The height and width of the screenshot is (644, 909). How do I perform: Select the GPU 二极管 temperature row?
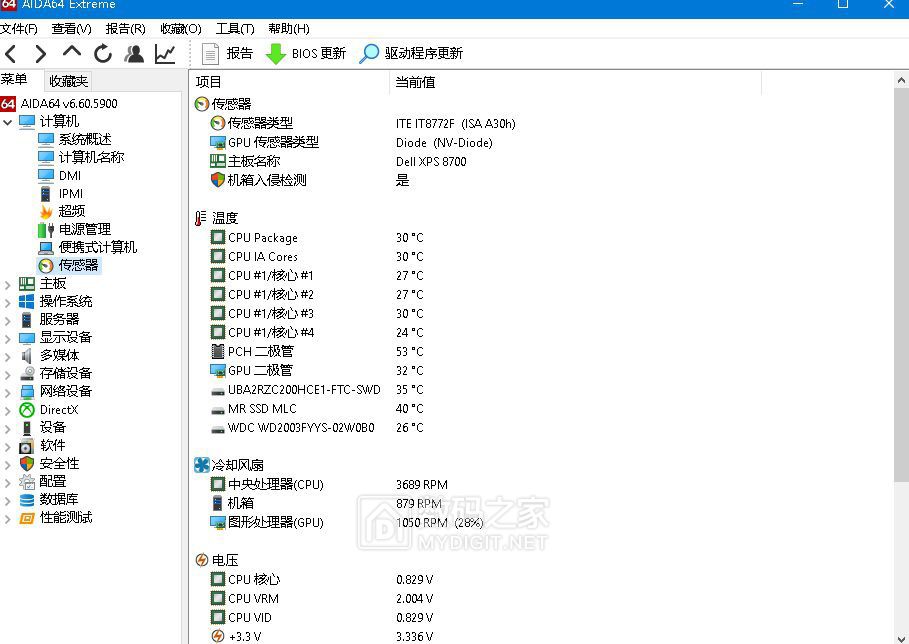coord(317,371)
